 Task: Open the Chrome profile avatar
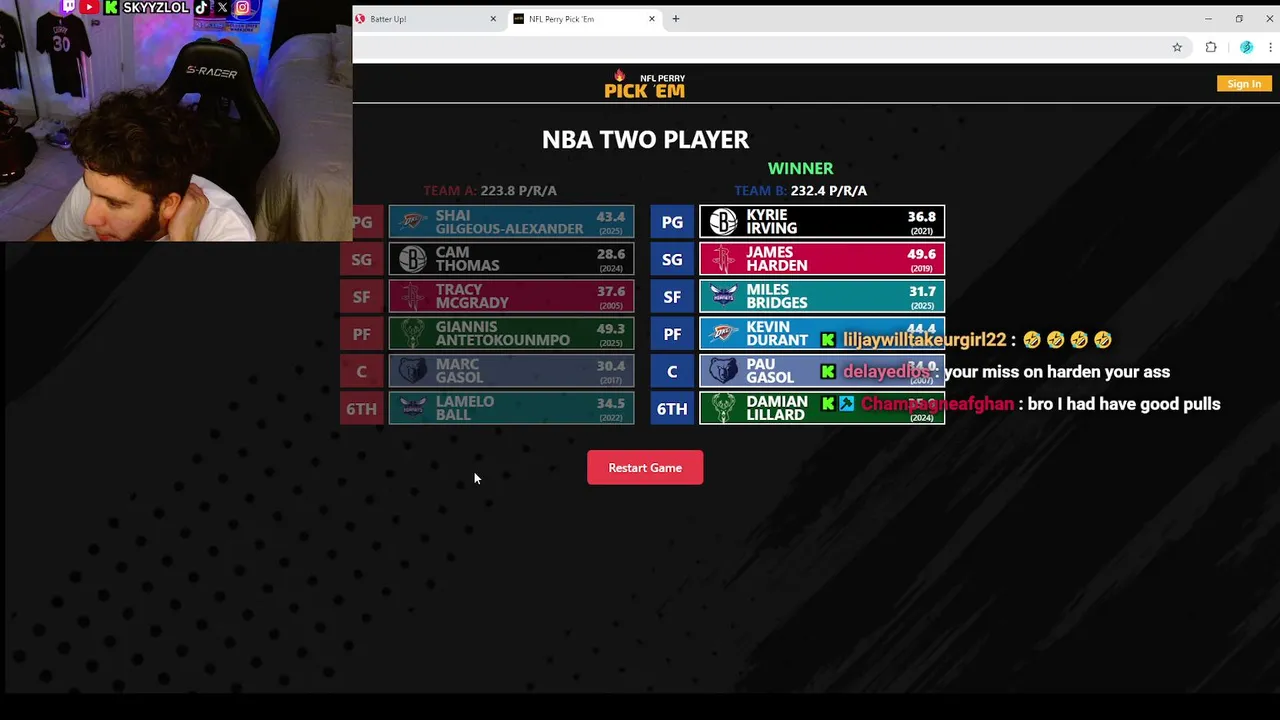click(x=1246, y=47)
